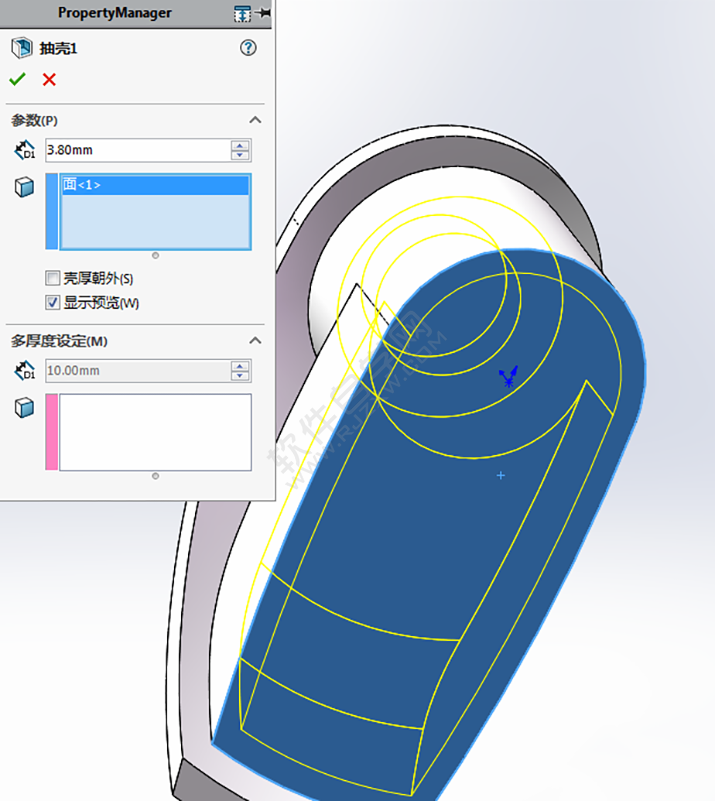Image resolution: width=715 pixels, height=801 pixels.
Task: Click the resize handle below multi-thickness list
Action: [x=155, y=476]
